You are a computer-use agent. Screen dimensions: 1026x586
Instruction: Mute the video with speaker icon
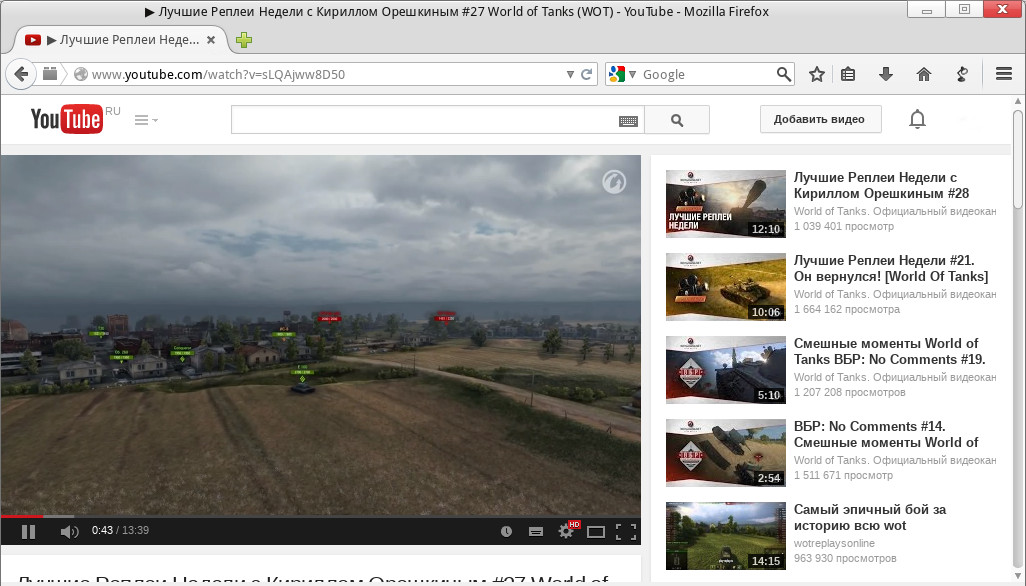69,532
